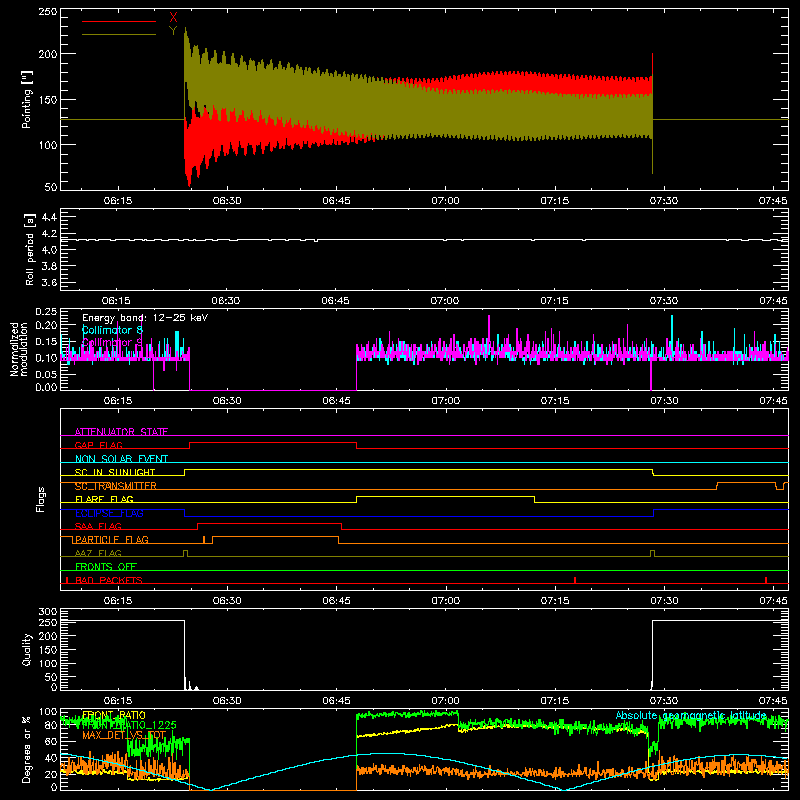Click the red X legend line sample
This screenshot has height=800, width=800.
click(119, 21)
